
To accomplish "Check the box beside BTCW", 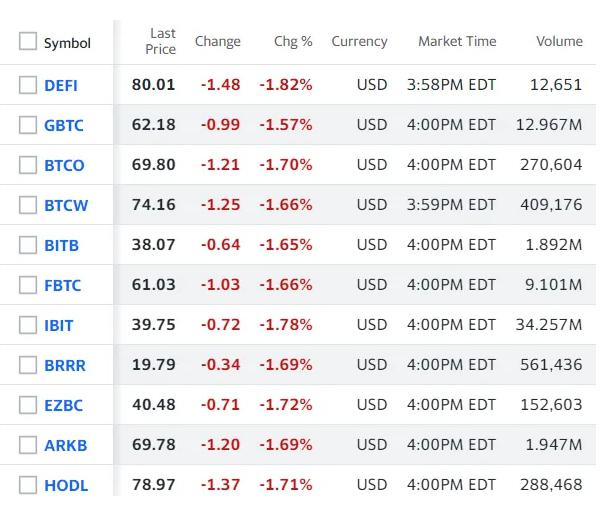I will coord(27,205).
